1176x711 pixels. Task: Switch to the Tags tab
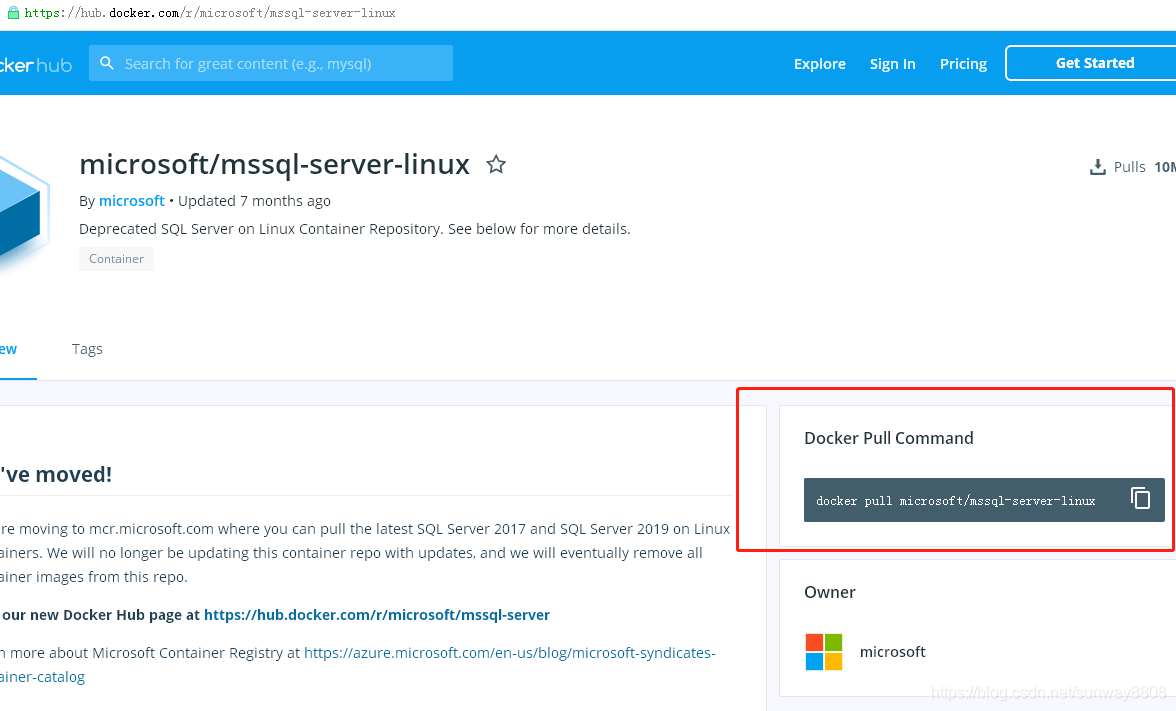[87, 348]
